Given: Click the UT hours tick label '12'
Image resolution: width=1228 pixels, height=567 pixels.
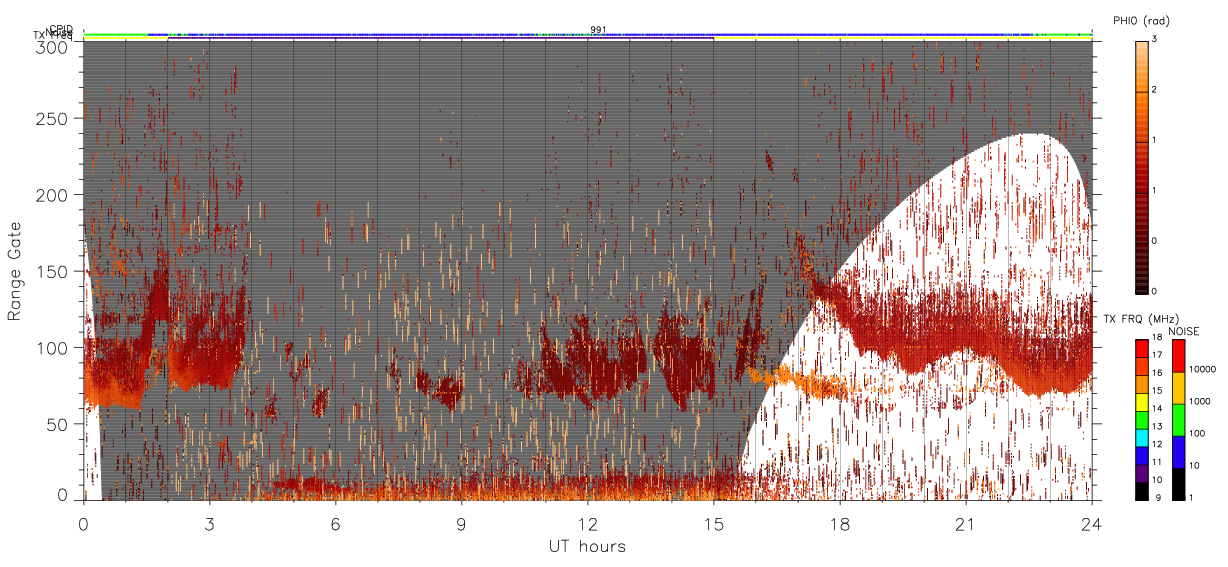Looking at the screenshot, I should tap(587, 523).
